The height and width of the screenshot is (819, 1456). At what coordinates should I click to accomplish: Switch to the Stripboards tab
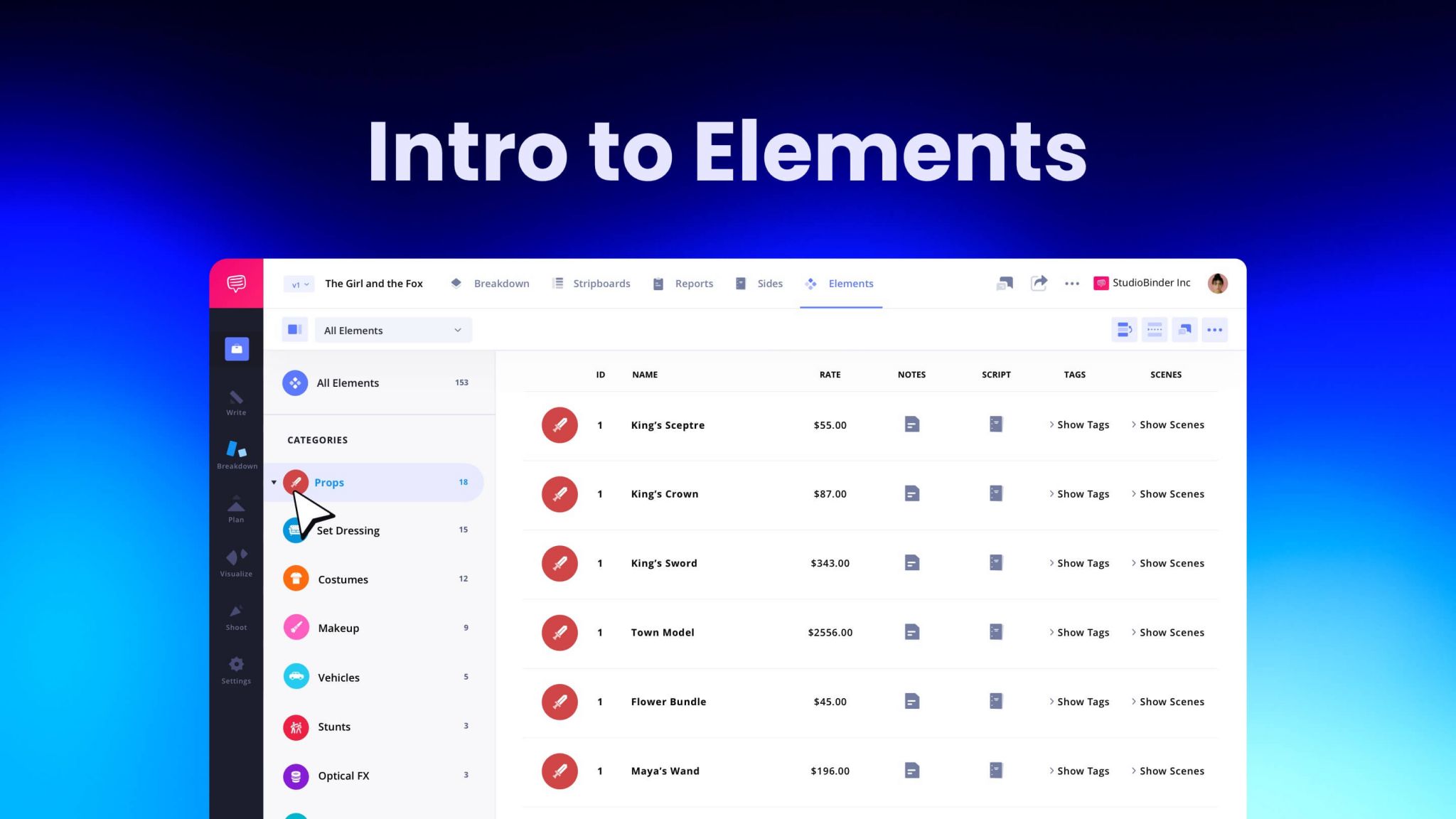[601, 283]
